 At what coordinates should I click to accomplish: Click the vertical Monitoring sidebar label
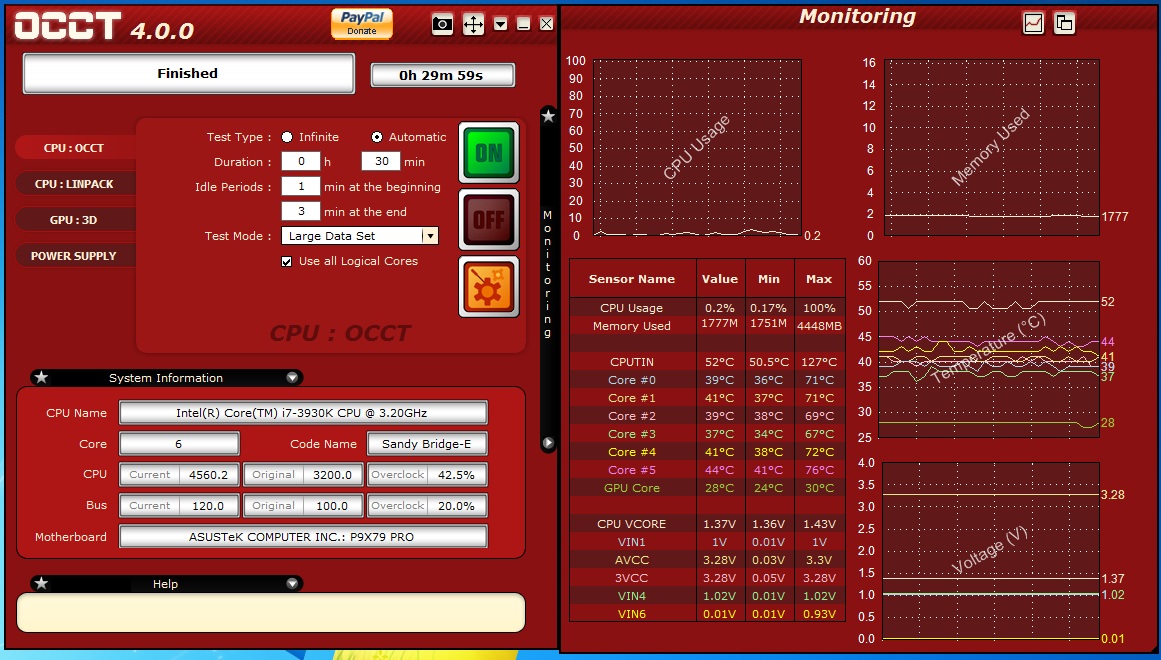(x=548, y=274)
